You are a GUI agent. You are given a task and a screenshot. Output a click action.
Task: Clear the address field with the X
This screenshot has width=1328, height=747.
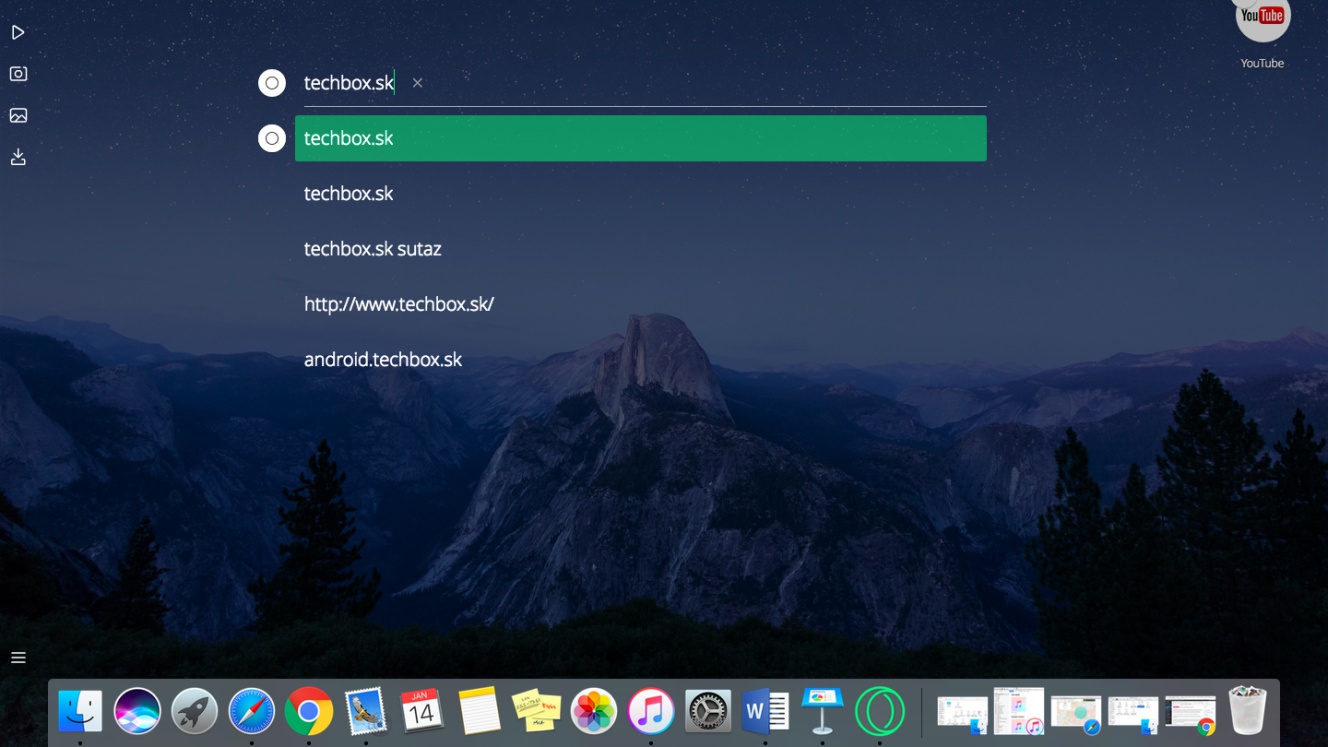(x=417, y=83)
